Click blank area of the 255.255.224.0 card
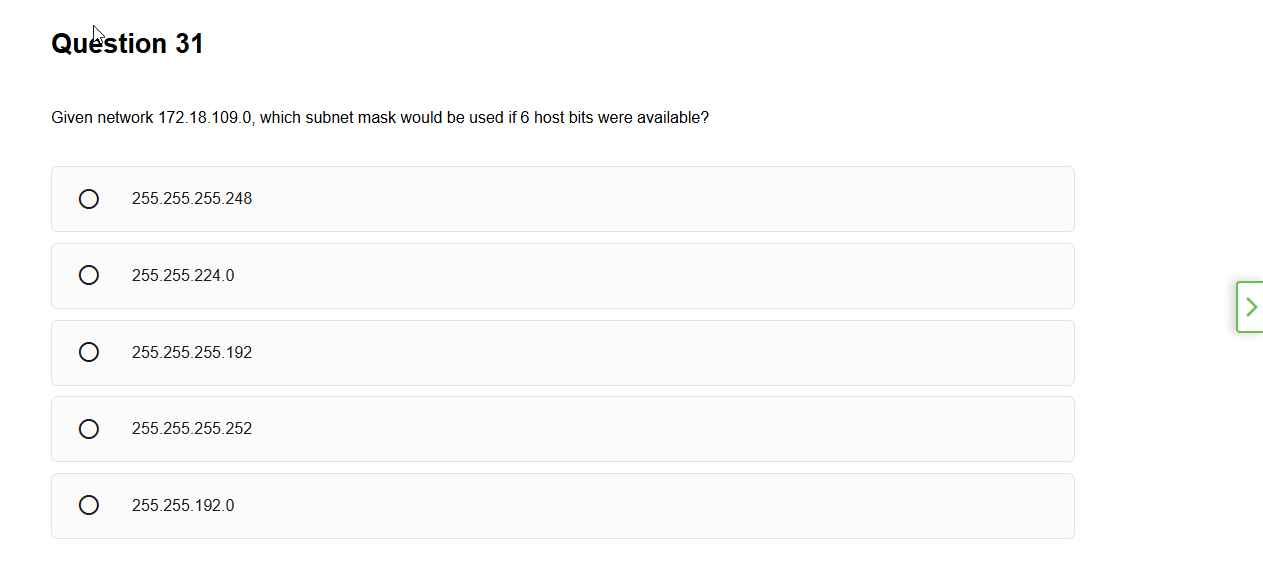1263x587 pixels. coord(650,275)
